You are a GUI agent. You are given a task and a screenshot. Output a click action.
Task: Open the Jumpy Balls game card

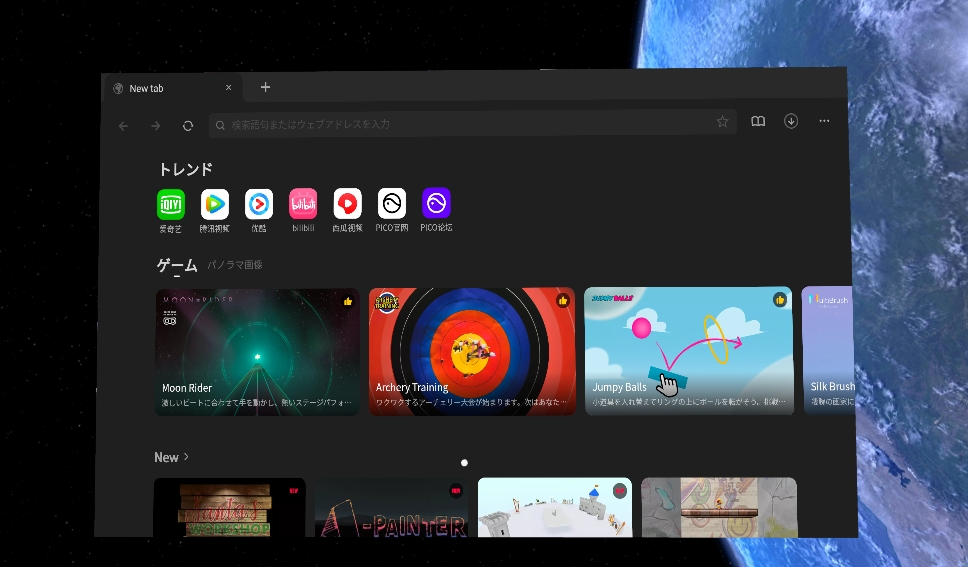689,351
